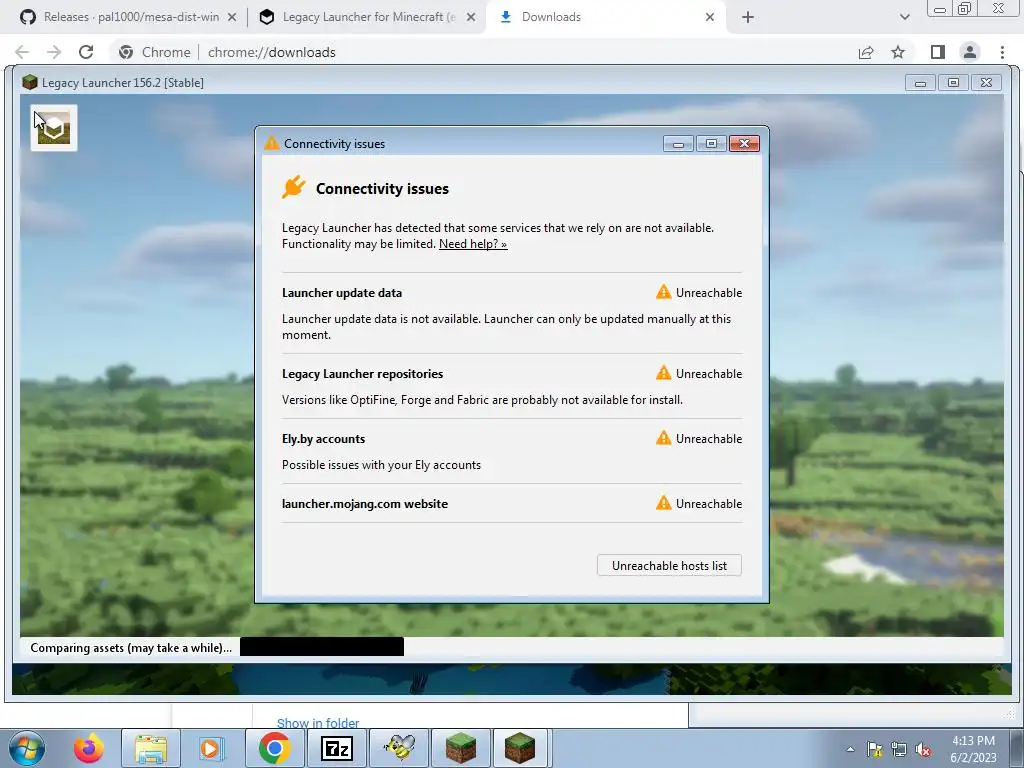Click the Unreachable hosts list button
1024x768 pixels.
(x=669, y=566)
